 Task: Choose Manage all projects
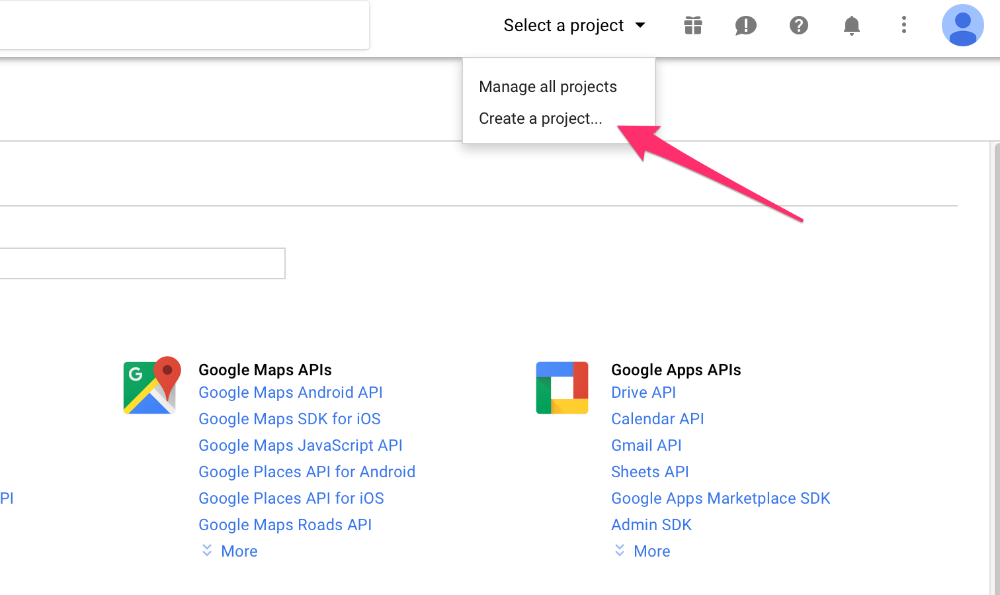(548, 87)
